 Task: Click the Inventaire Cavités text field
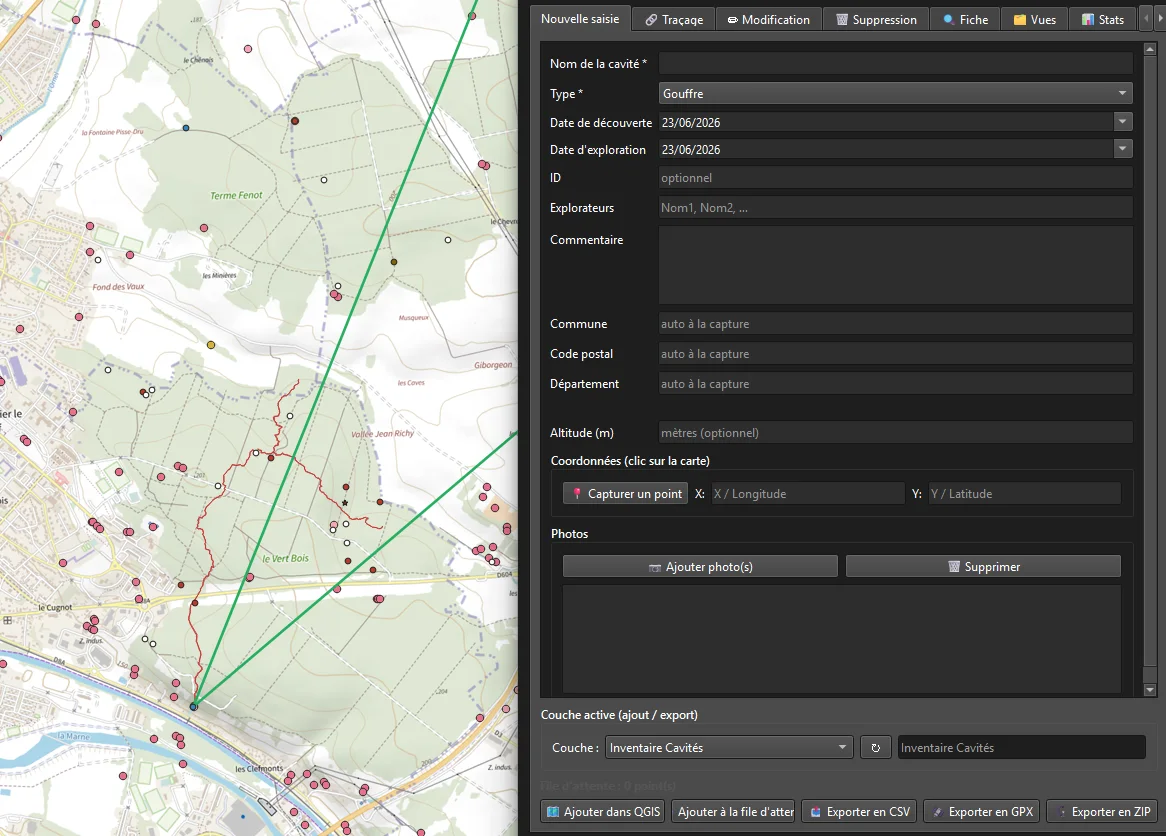1021,747
